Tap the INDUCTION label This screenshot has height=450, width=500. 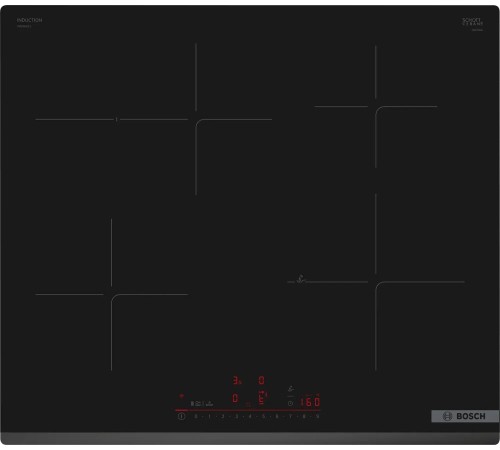click(x=29, y=20)
